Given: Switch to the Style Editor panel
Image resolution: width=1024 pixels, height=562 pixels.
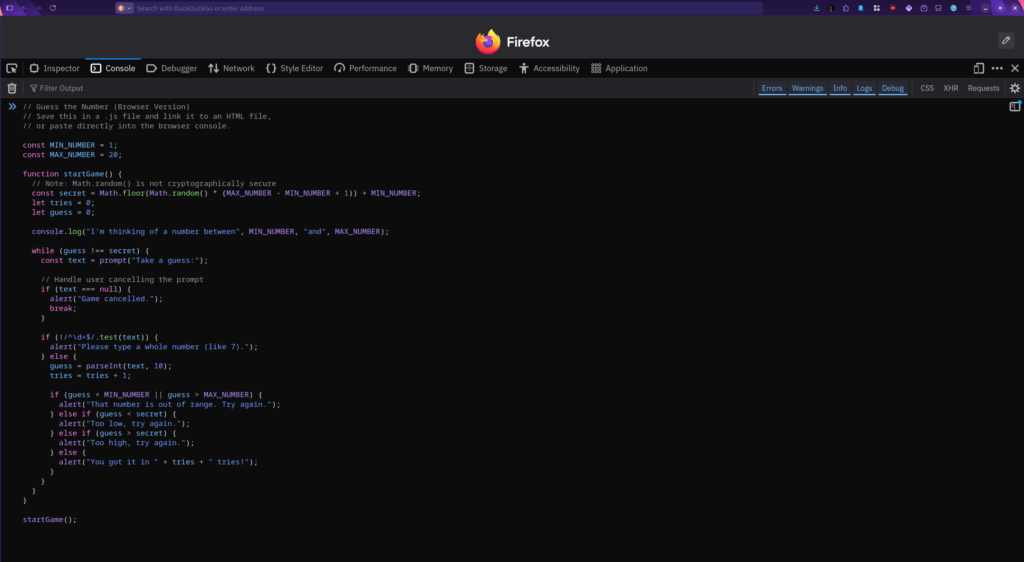Looking at the screenshot, I should point(294,68).
